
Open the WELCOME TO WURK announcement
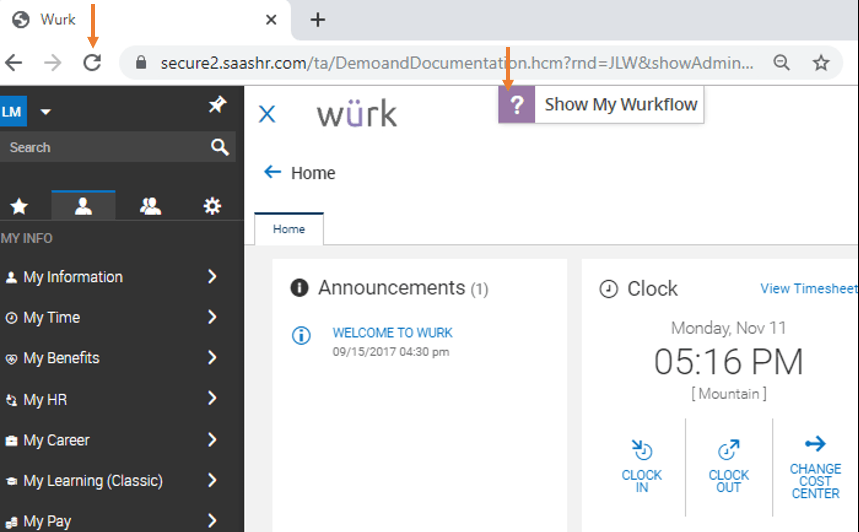click(x=392, y=333)
